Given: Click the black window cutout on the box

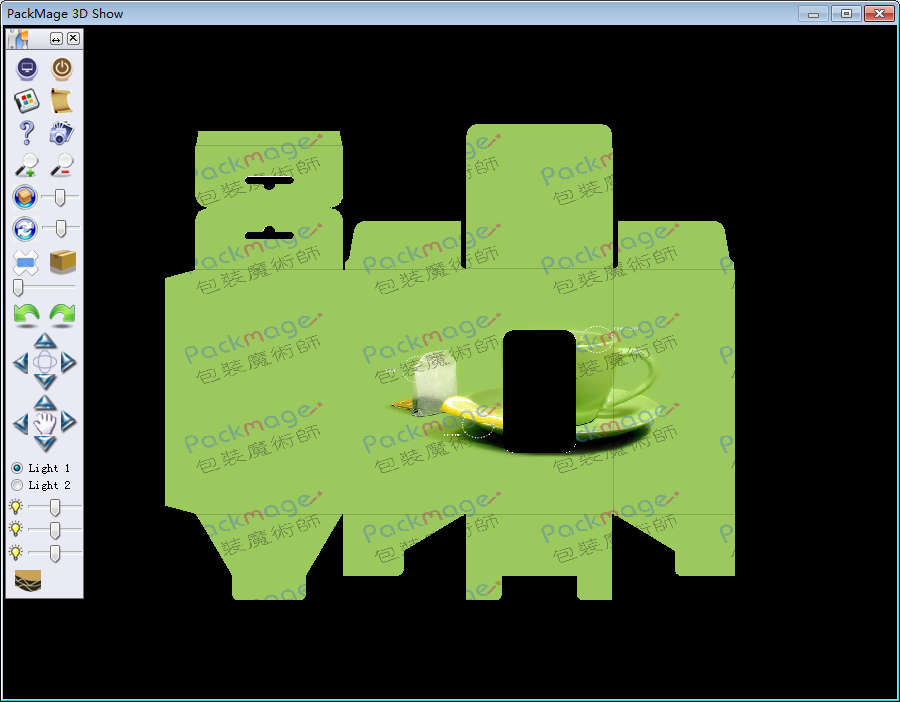Looking at the screenshot, I should (540, 391).
